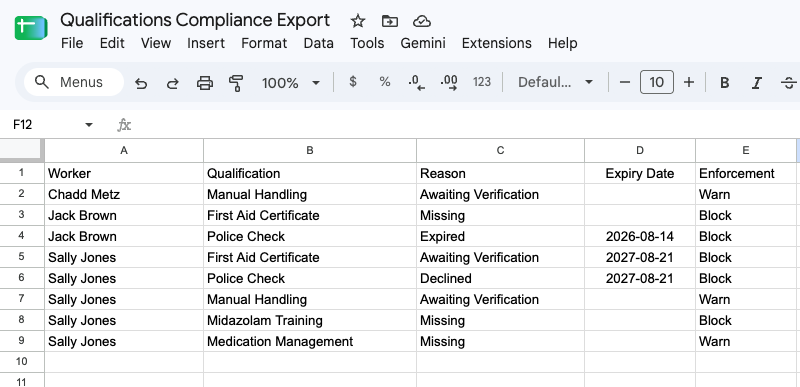Select the Declined cell
This screenshot has height=387, width=800.
pos(500,278)
